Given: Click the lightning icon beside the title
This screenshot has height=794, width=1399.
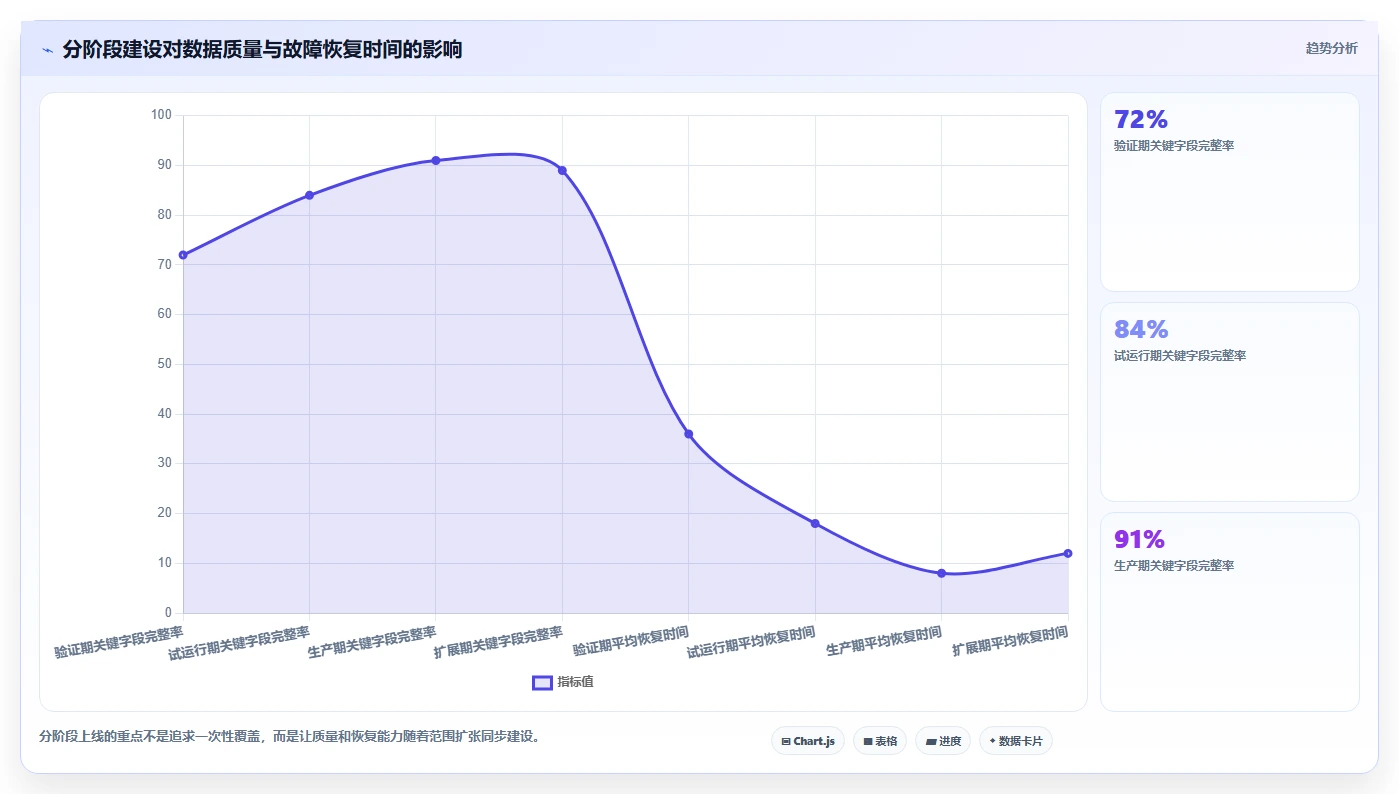Looking at the screenshot, I should (x=48, y=50).
